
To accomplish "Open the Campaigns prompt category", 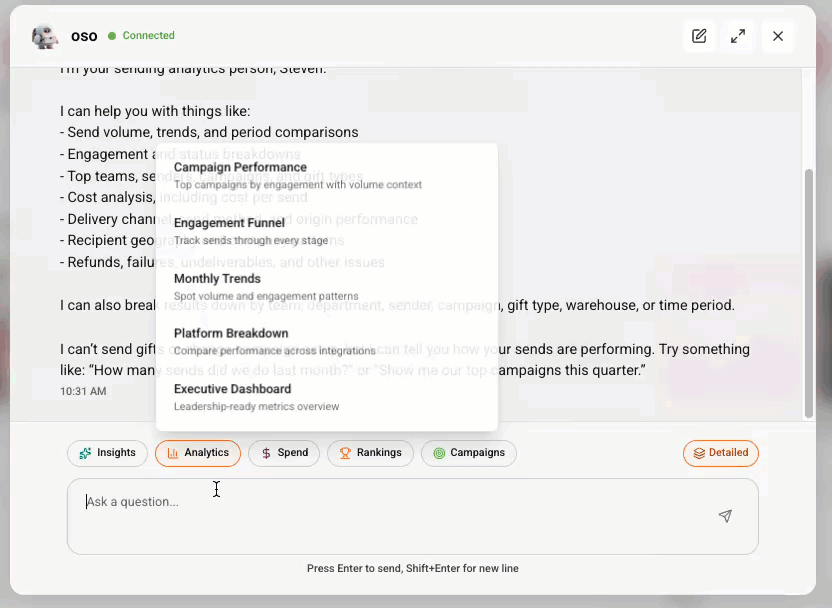I will pyautogui.click(x=469, y=453).
